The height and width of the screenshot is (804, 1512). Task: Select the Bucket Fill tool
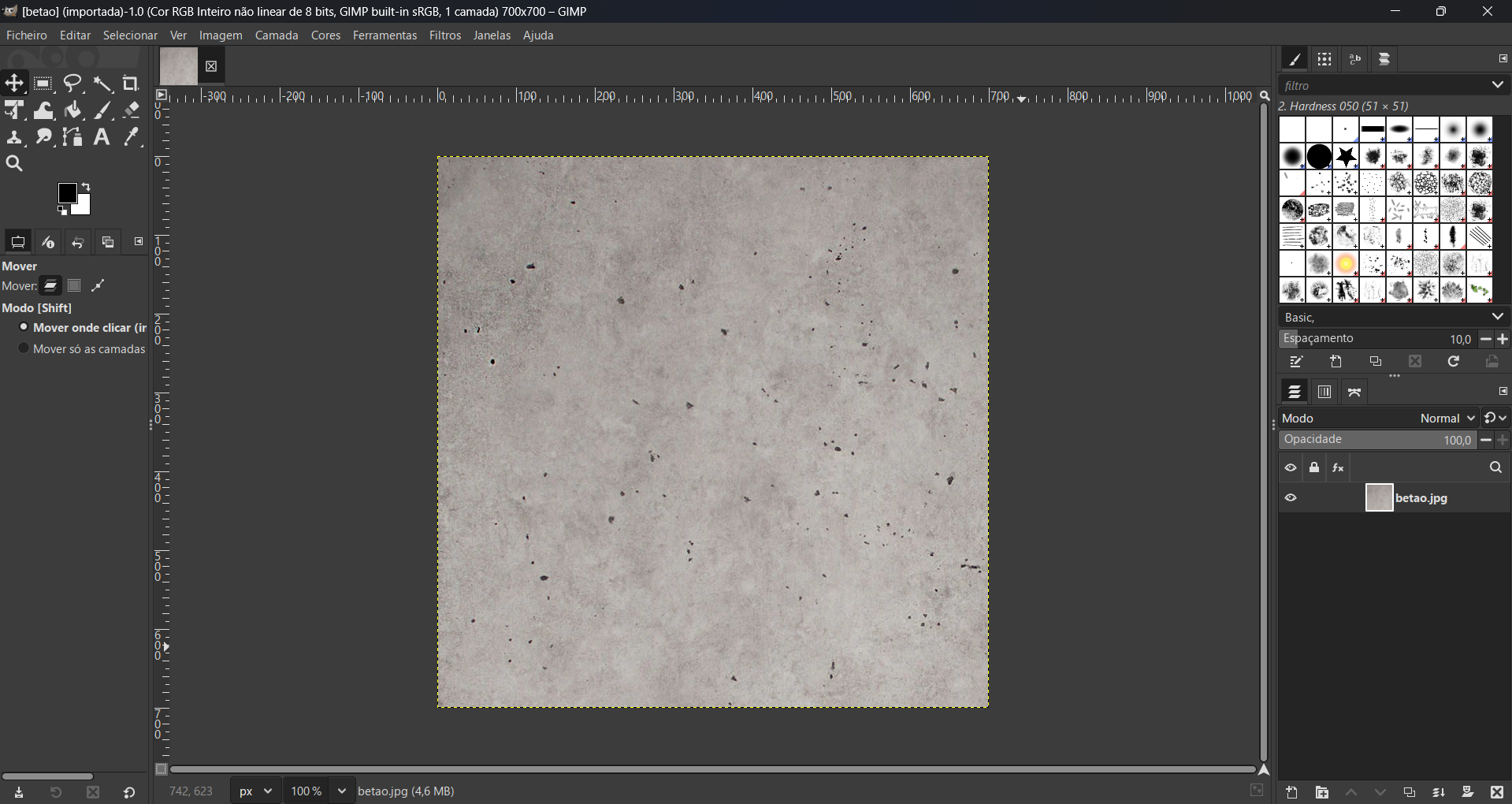click(x=73, y=110)
